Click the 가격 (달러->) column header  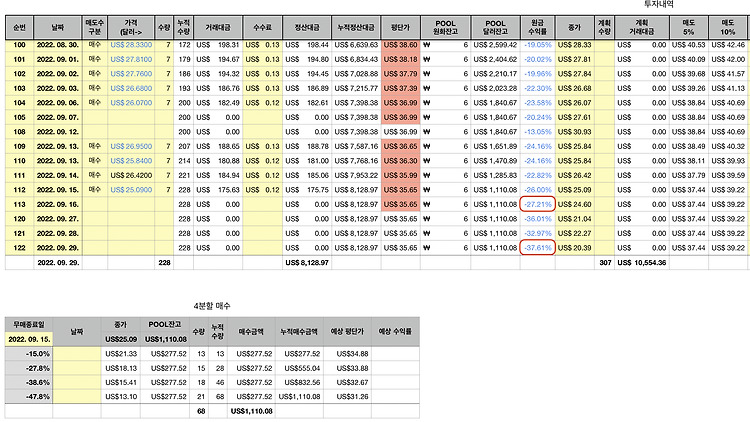pos(131,27)
